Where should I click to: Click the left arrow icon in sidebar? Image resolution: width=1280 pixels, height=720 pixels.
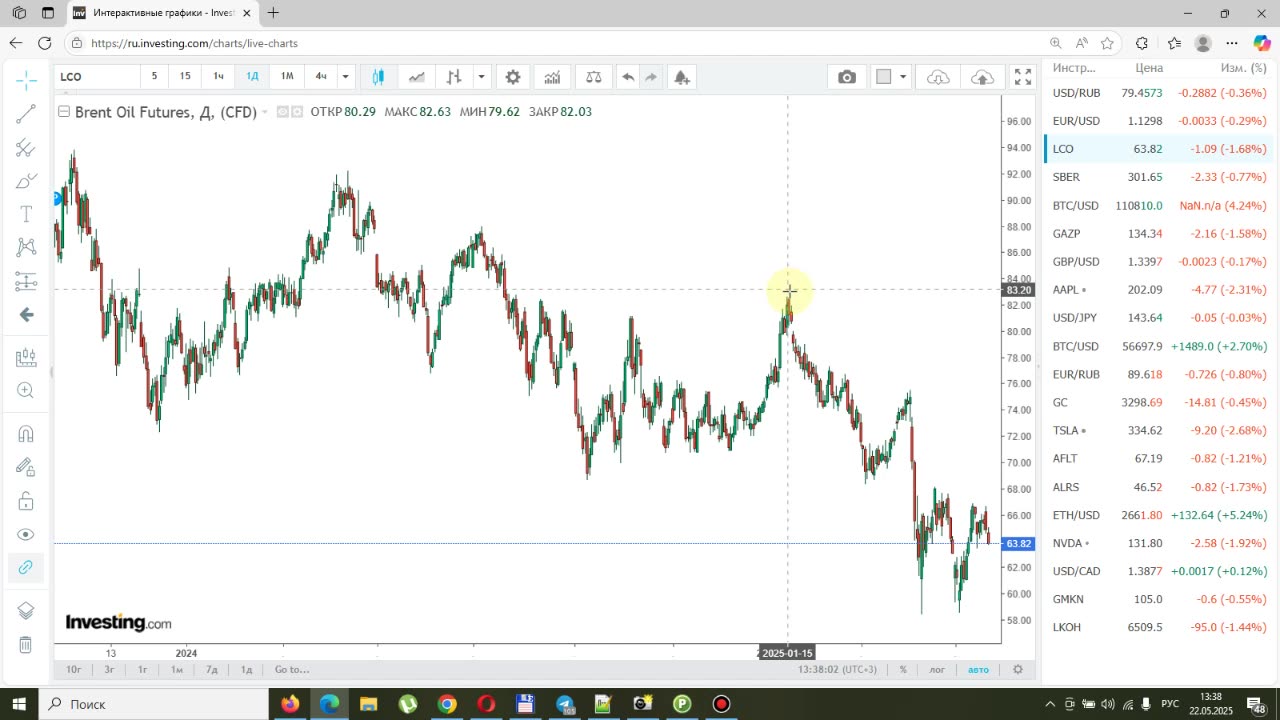tap(26, 315)
